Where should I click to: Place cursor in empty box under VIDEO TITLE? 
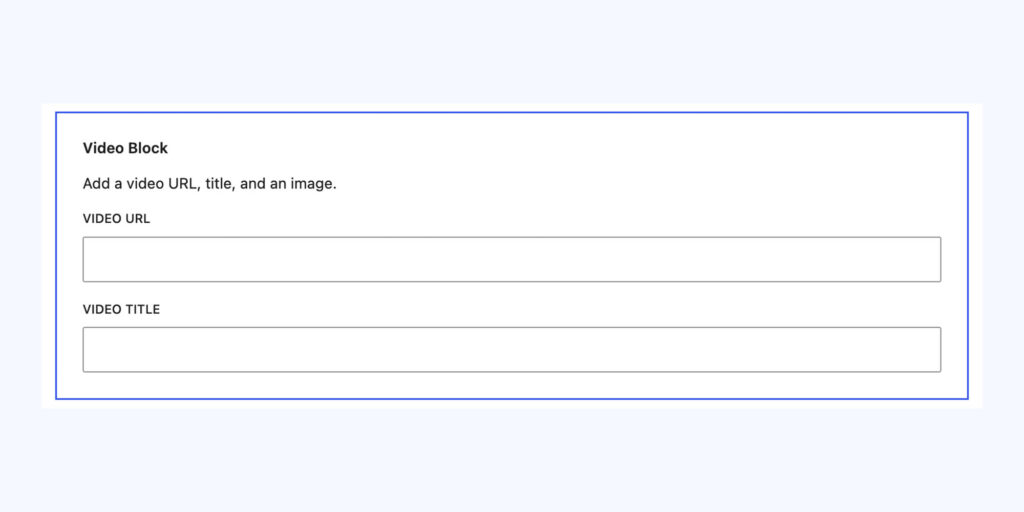[x=511, y=349]
